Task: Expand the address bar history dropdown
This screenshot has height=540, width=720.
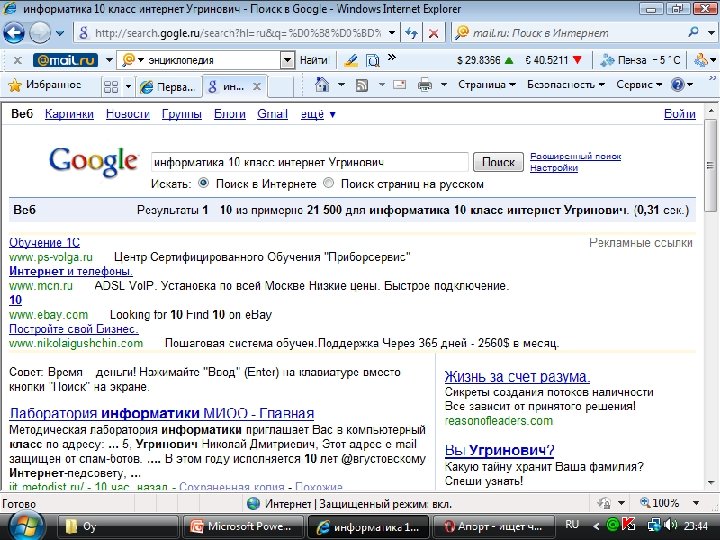Action: pyautogui.click(x=392, y=33)
